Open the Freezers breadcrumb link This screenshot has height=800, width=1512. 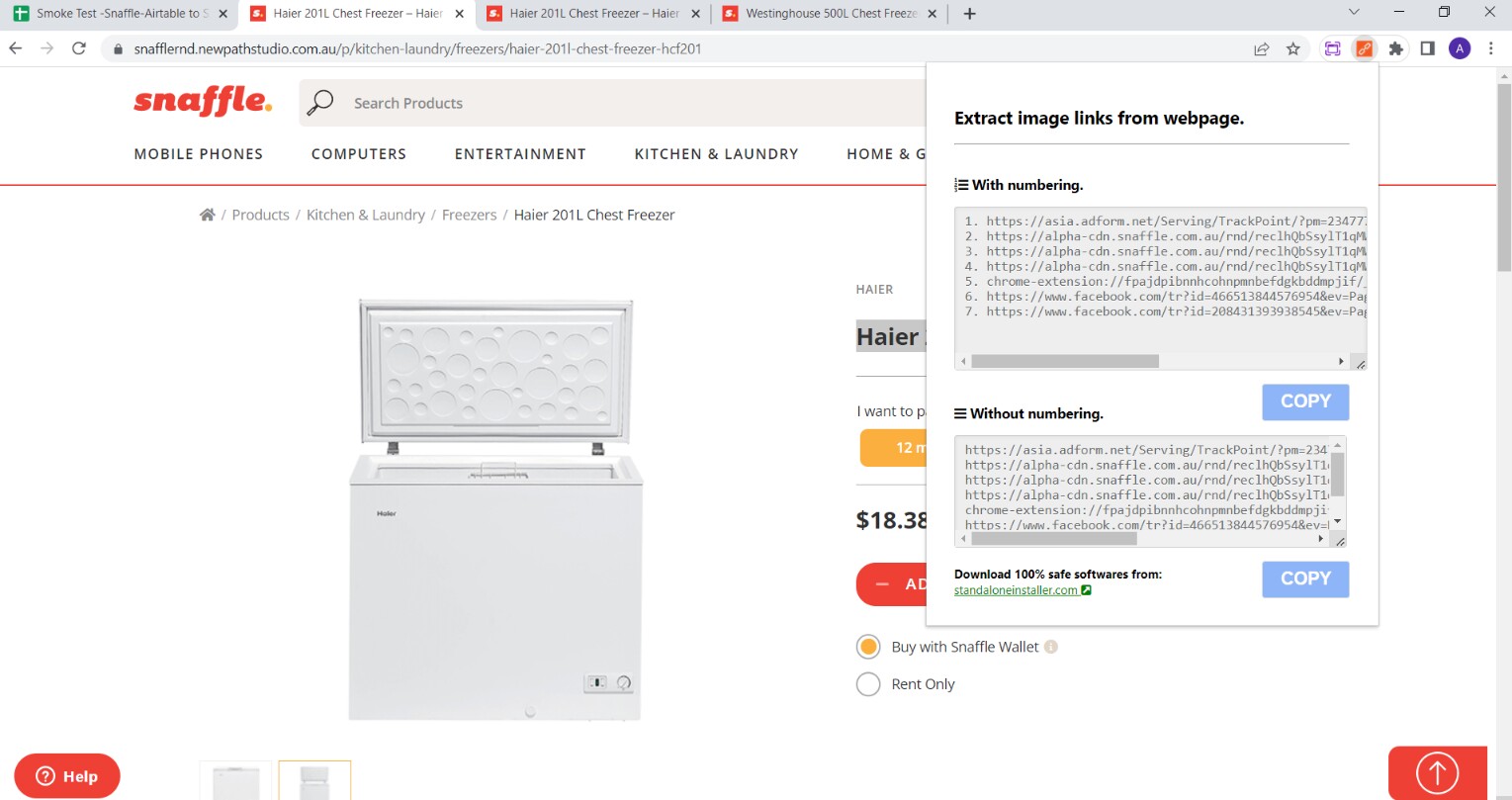coord(470,215)
